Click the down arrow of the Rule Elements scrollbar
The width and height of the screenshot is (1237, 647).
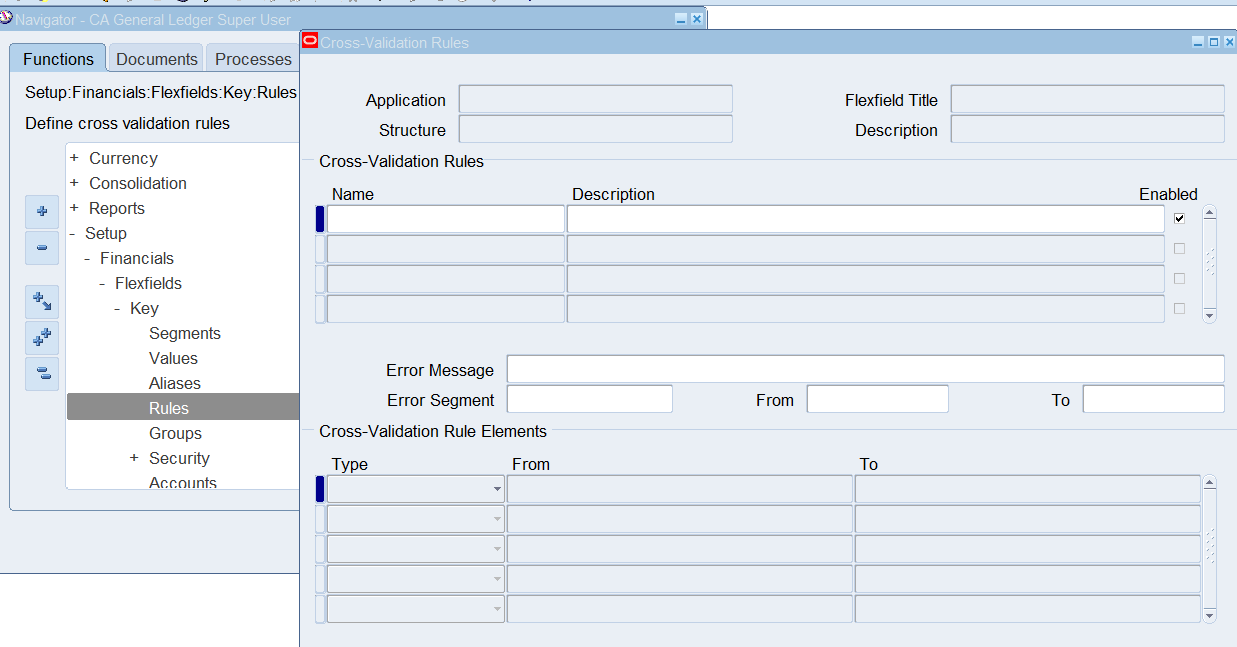pos(1209,615)
